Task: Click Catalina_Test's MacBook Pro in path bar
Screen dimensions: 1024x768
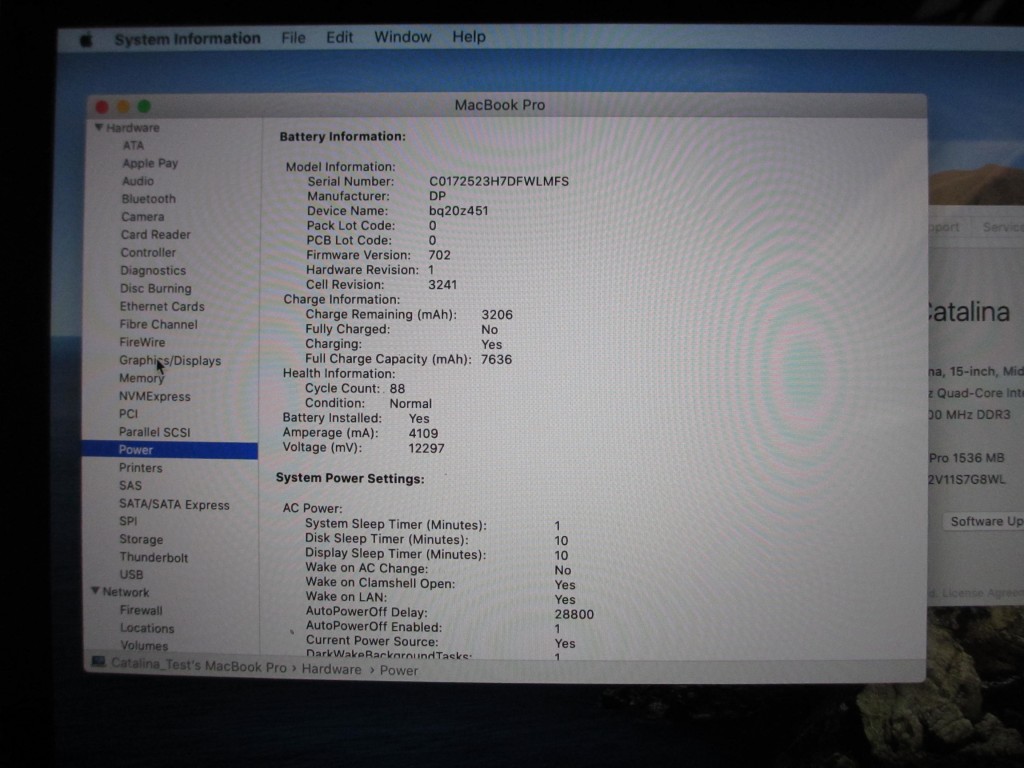Action: (199, 665)
